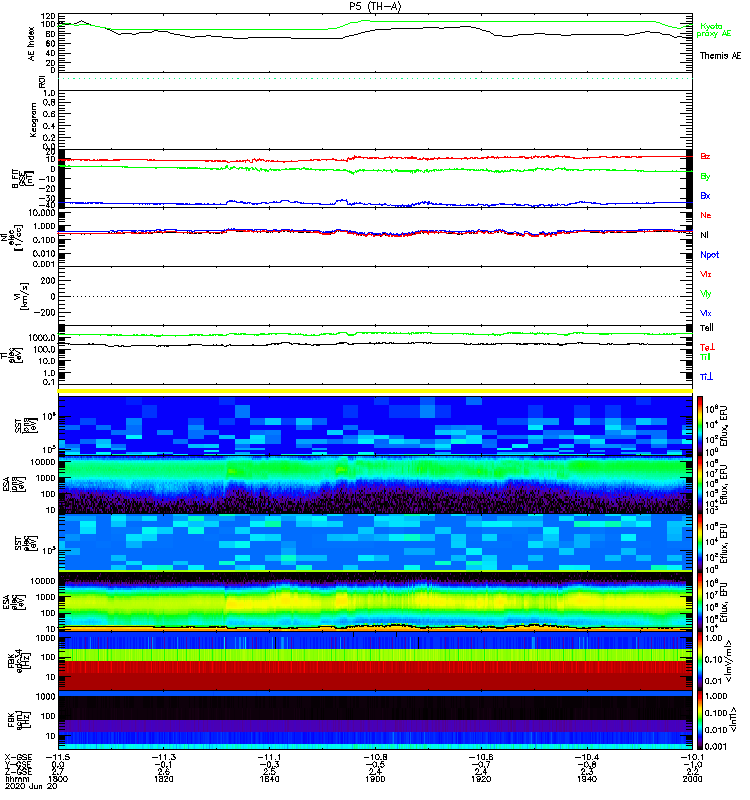Click the plot title "PS (TH-A)"

coord(375,6)
